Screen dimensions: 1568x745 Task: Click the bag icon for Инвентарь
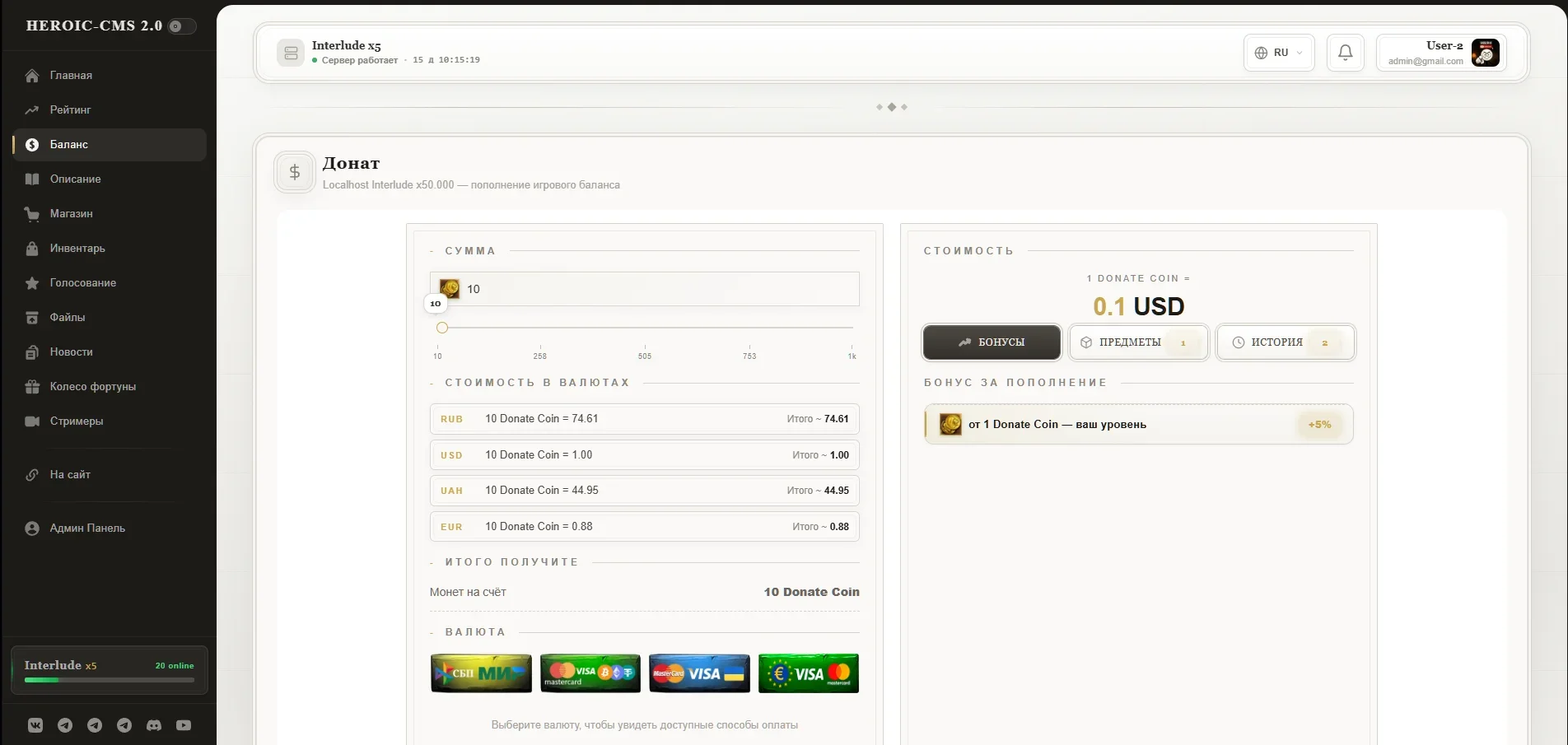pyautogui.click(x=32, y=249)
